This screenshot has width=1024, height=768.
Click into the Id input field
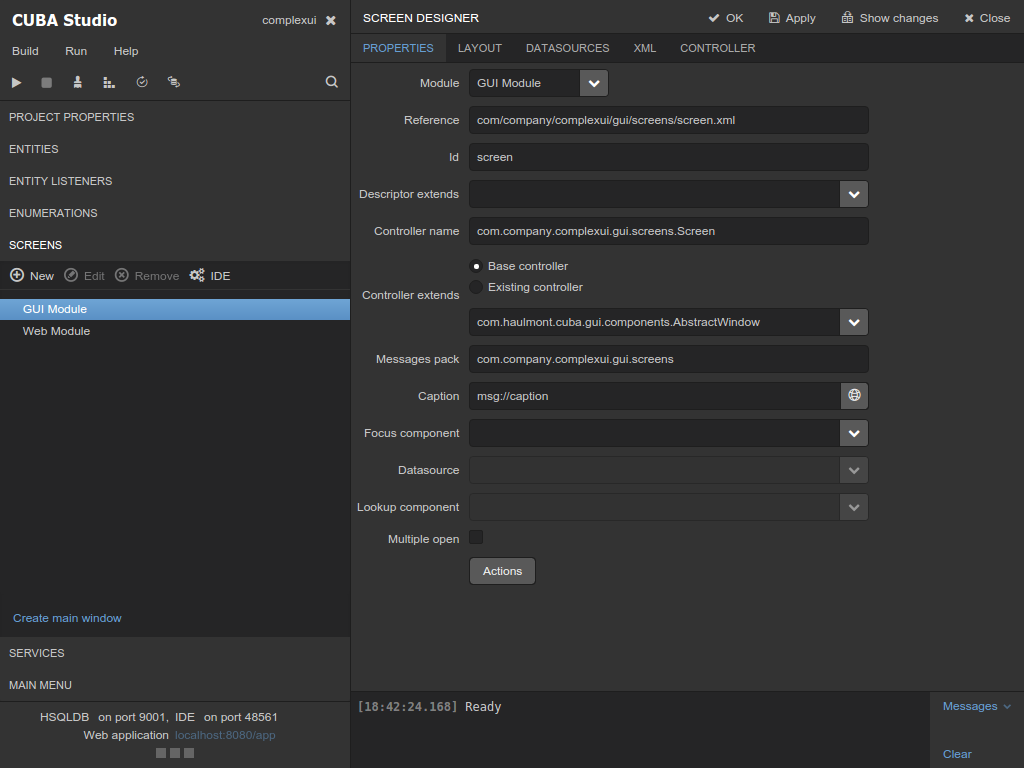668,157
